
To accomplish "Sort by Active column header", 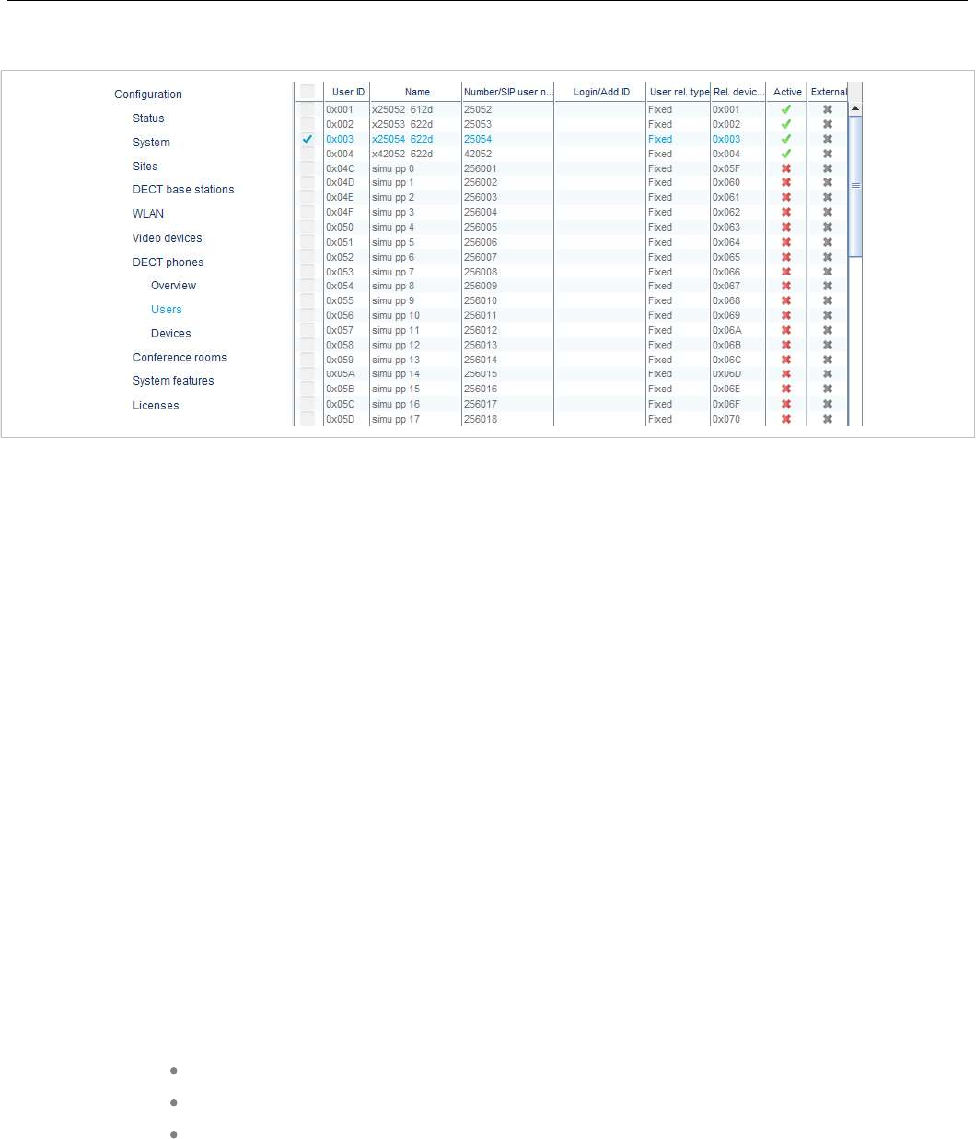I will click(787, 92).
